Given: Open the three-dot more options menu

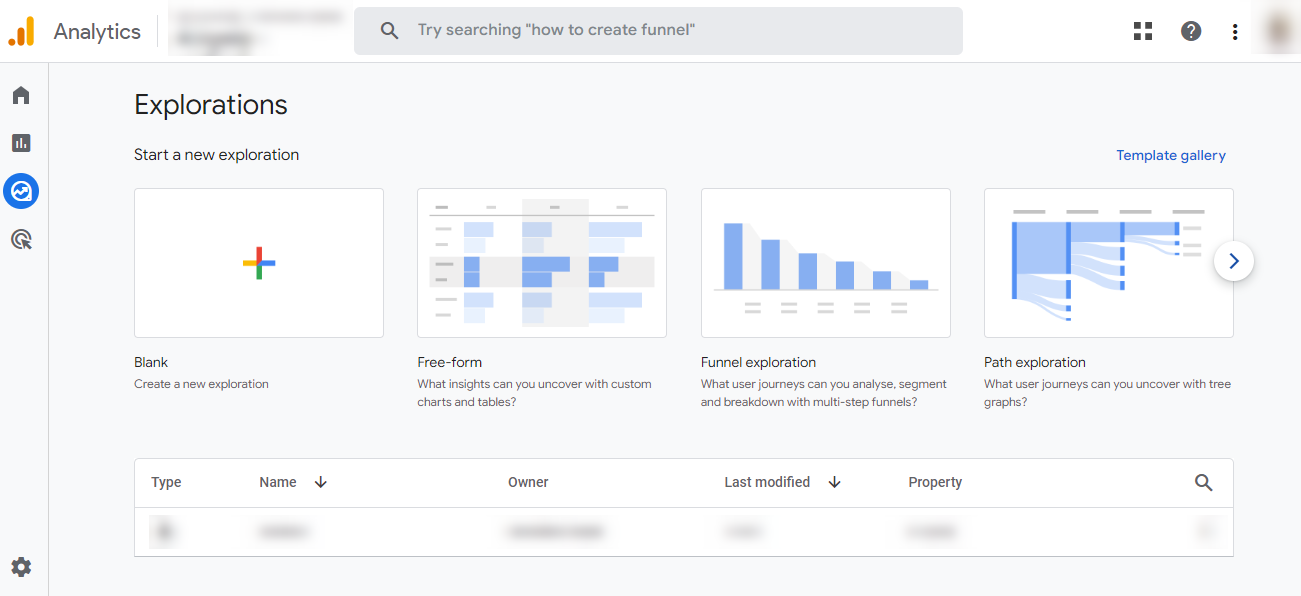Looking at the screenshot, I should [1235, 31].
